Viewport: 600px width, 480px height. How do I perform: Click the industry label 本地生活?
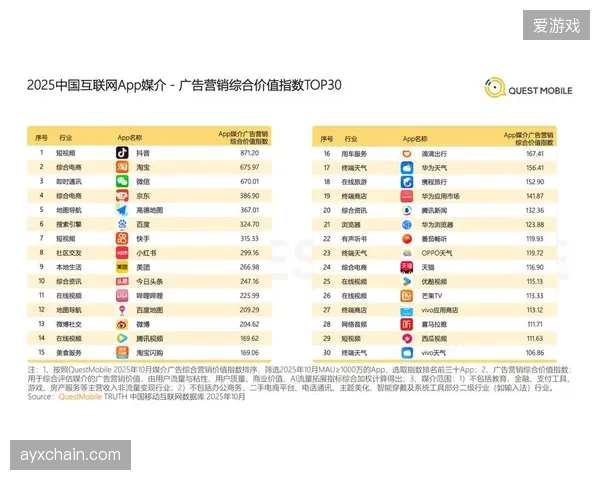(x=69, y=267)
